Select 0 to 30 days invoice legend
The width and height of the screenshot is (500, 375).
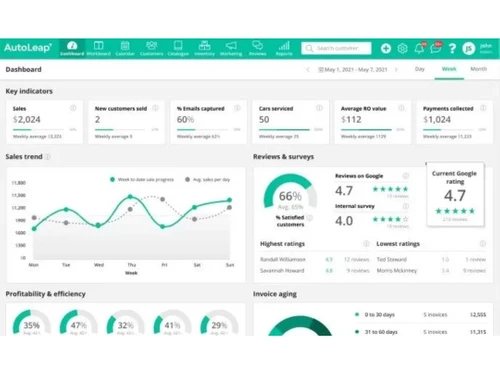[x=376, y=314]
